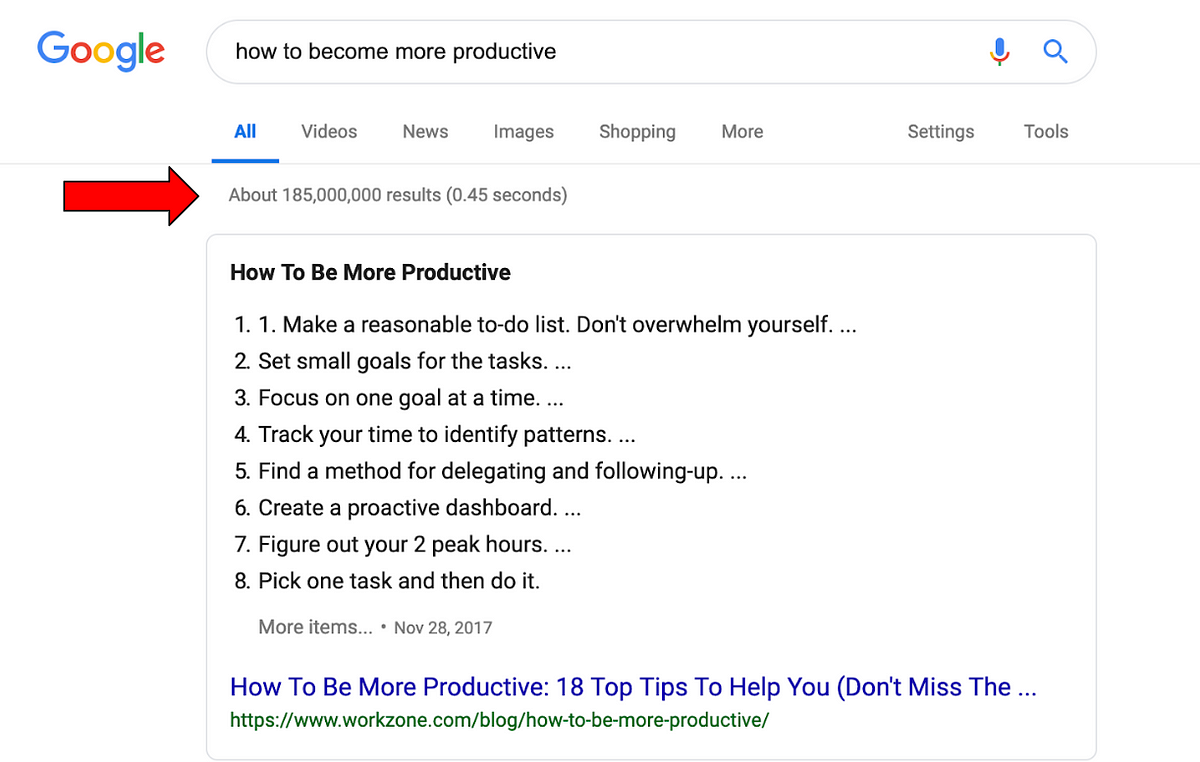The image size is (1200, 762).
Task: Click the microphone voice search icon
Action: coord(999,51)
